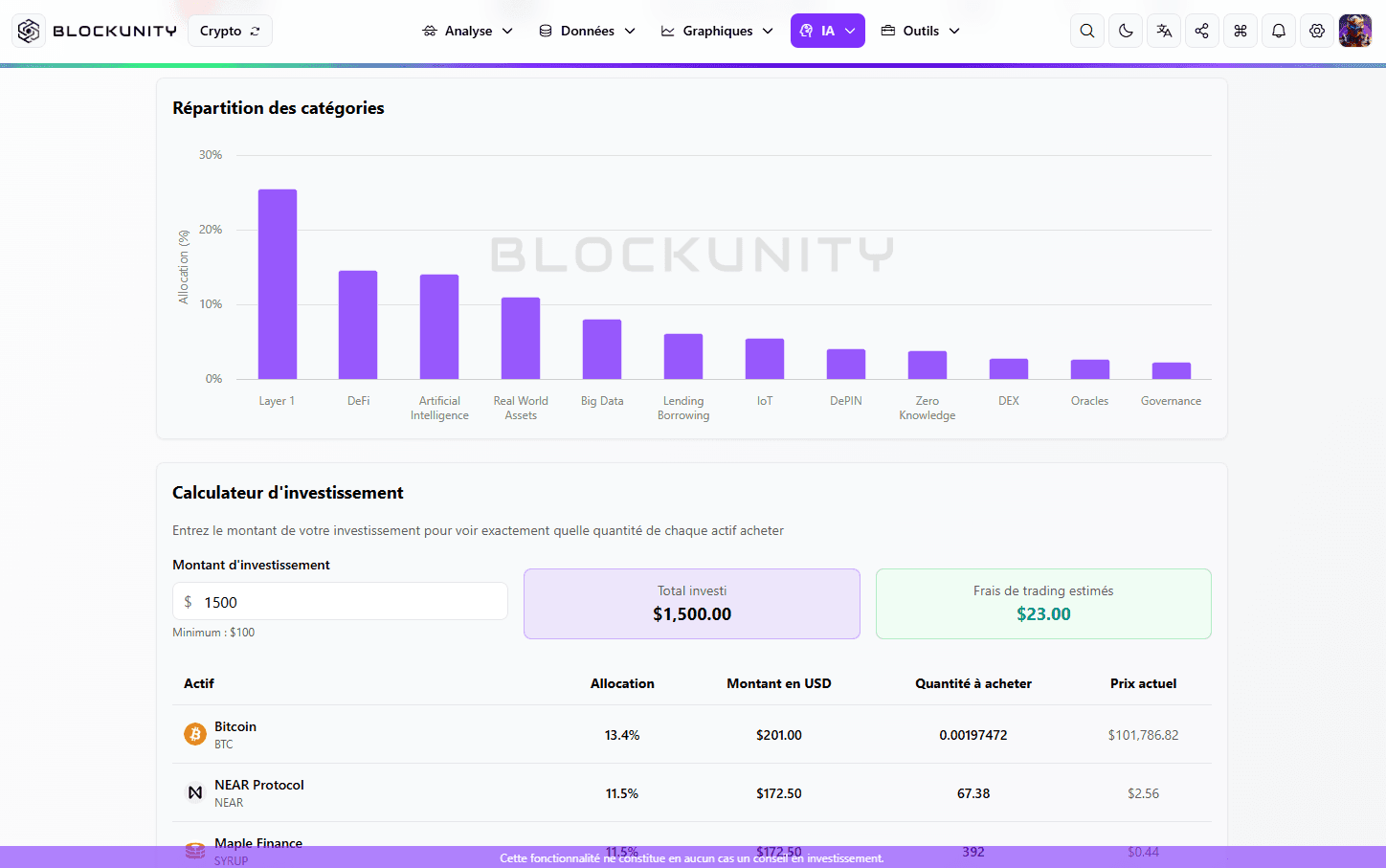This screenshot has height=868, width=1386.
Task: Click the Bitcoin asset name
Action: click(x=235, y=726)
